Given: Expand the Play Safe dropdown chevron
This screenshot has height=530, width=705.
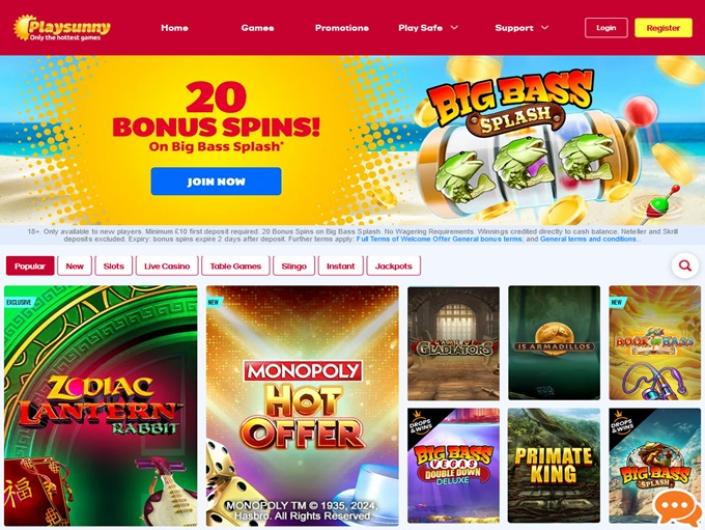Looking at the screenshot, I should (x=455, y=28).
